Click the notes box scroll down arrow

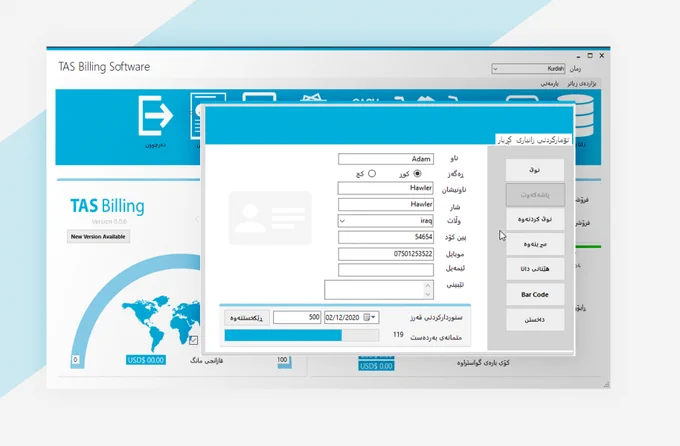point(428,295)
